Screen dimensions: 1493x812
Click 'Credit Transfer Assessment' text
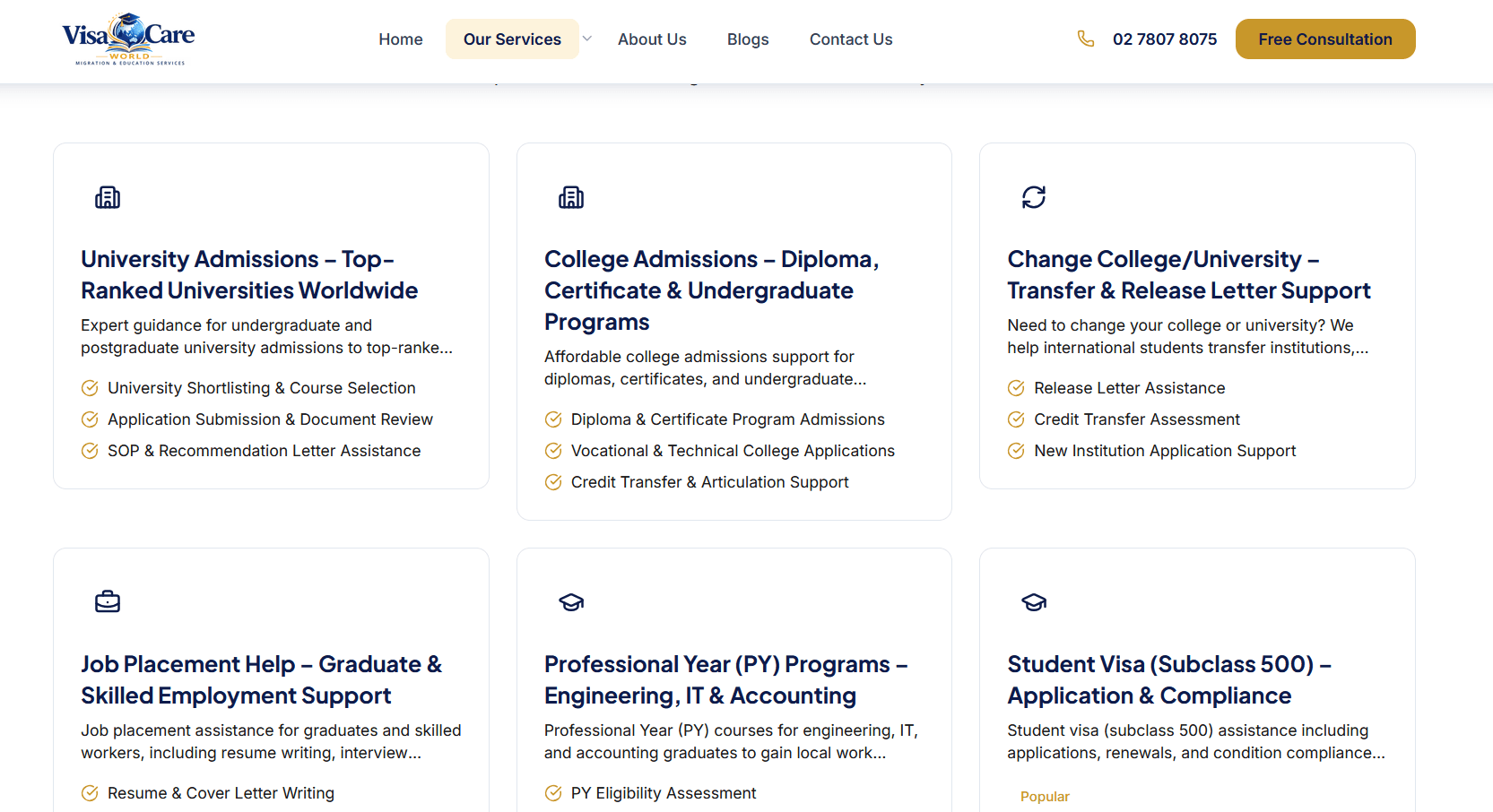[x=1137, y=419]
